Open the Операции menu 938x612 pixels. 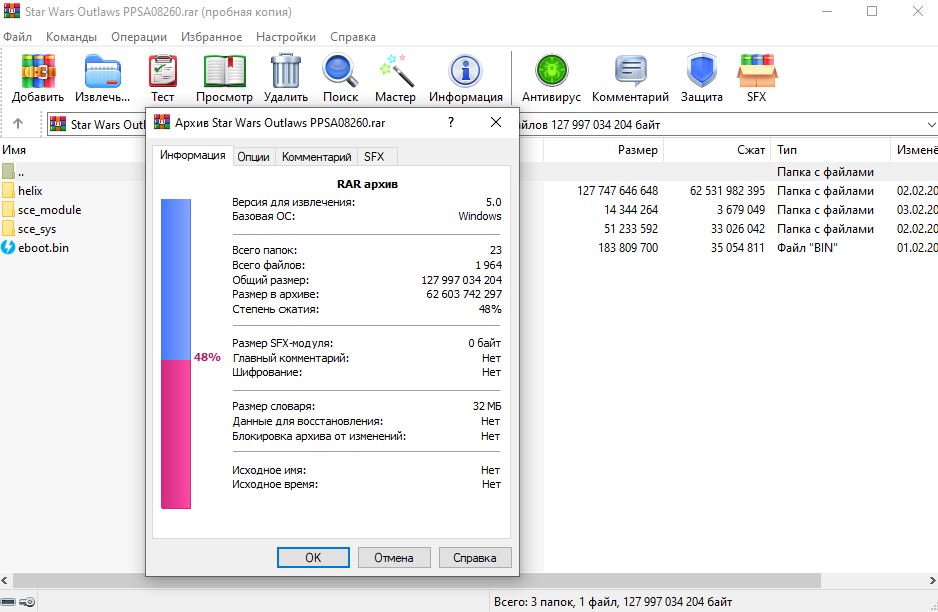tap(139, 37)
